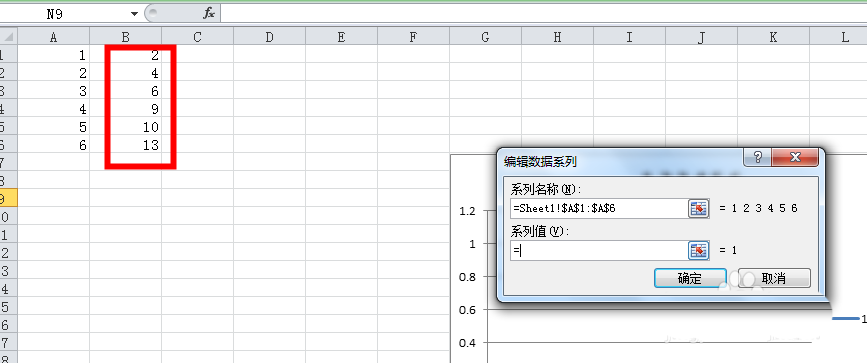This screenshot has width=867, height=363.
Task: Click the 0.8 chart axis label
Action: [467, 277]
